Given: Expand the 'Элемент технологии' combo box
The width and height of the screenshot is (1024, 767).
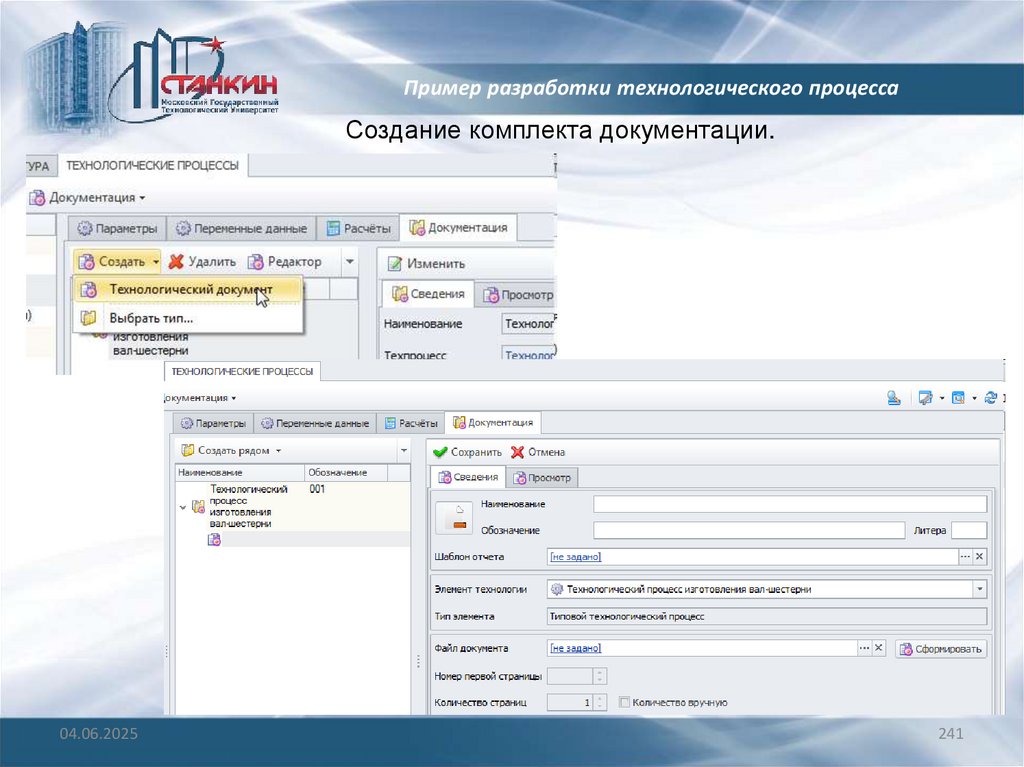Looking at the screenshot, I should tap(978, 589).
